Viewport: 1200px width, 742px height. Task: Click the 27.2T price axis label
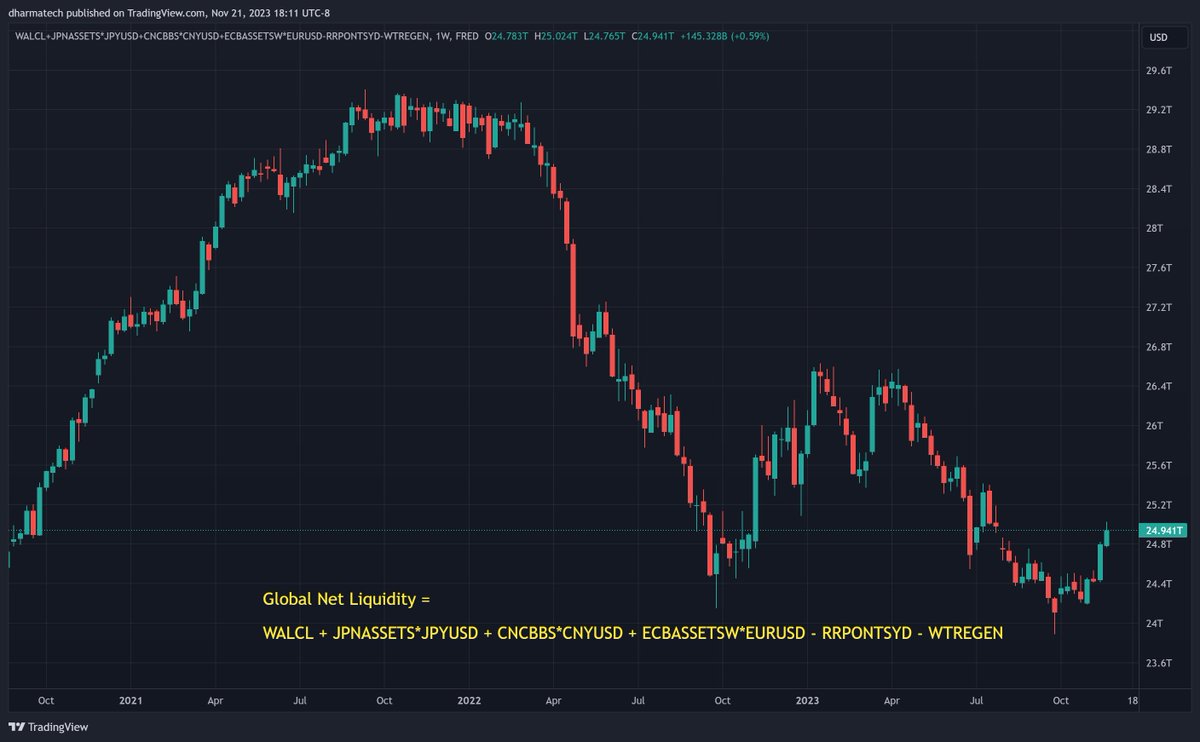(1159, 307)
